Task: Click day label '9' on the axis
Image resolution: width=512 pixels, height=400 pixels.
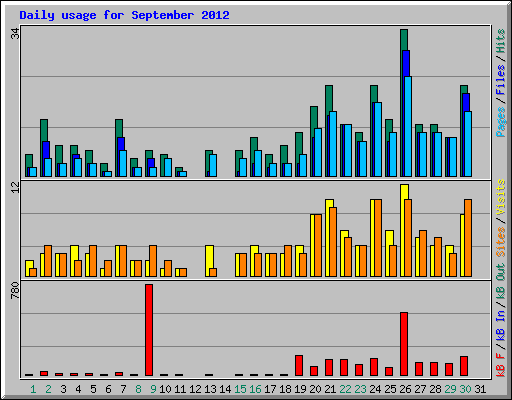Action: point(153,389)
